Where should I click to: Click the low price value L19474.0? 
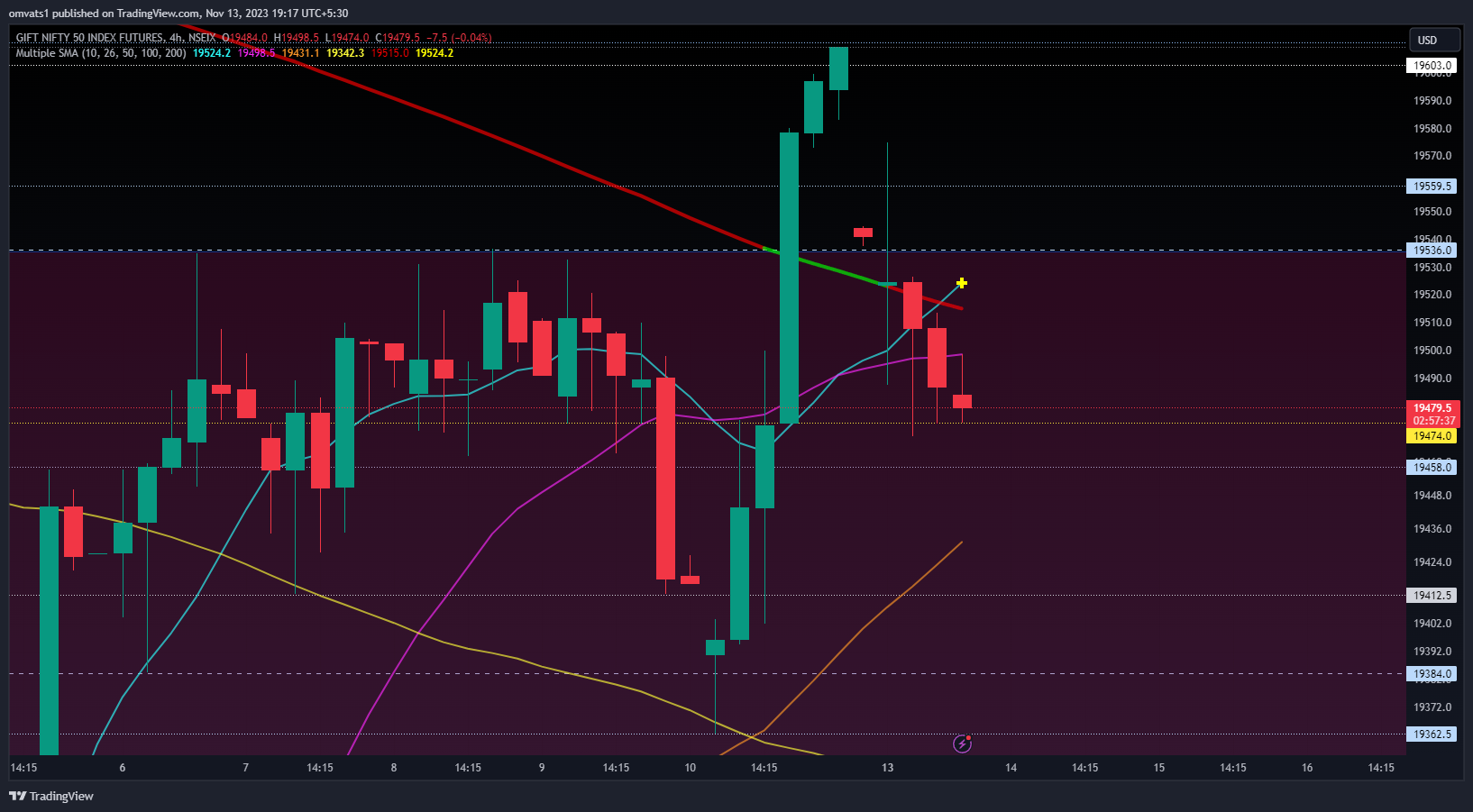coord(347,38)
